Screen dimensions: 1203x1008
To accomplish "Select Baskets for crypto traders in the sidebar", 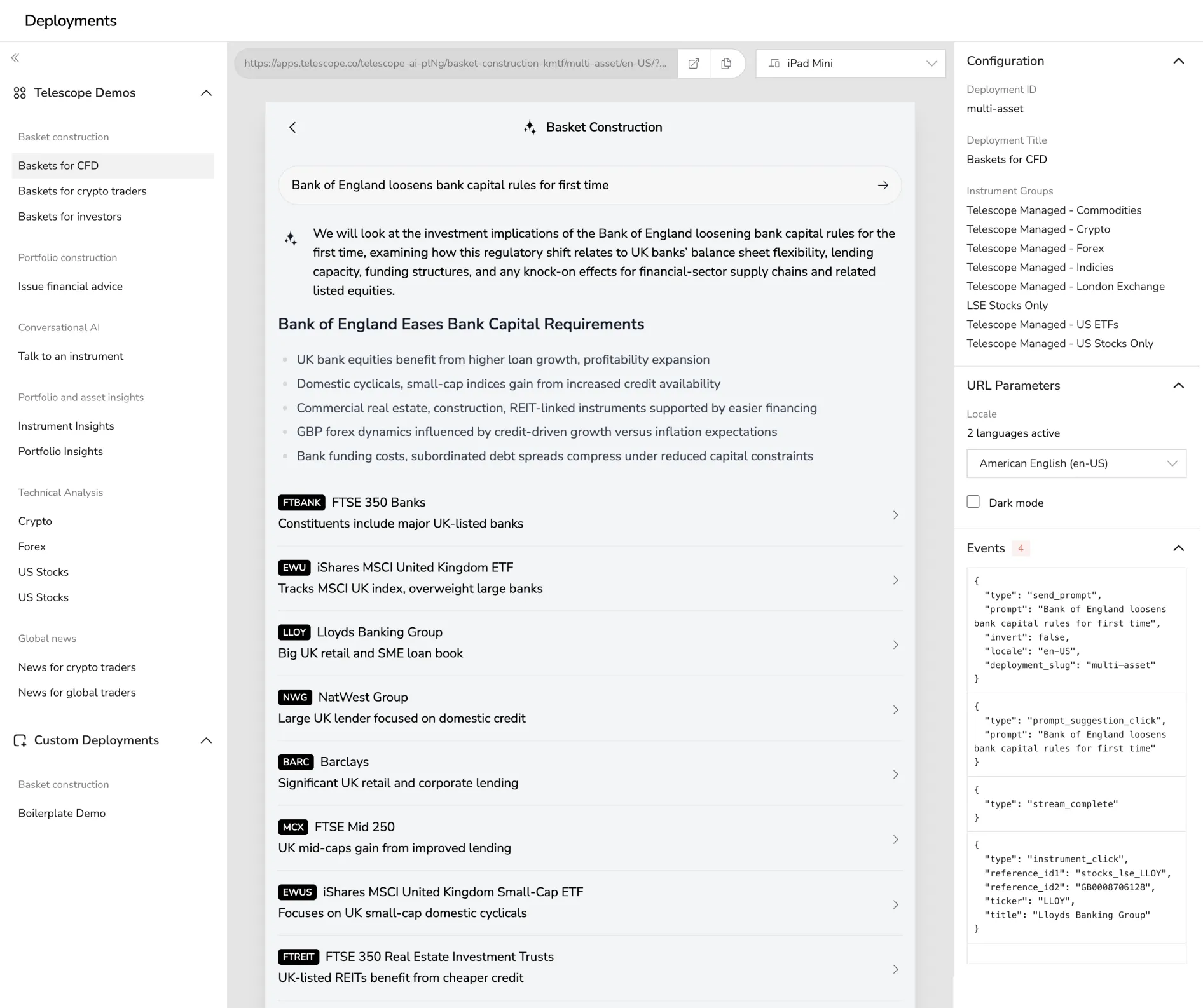I will click(x=82, y=191).
